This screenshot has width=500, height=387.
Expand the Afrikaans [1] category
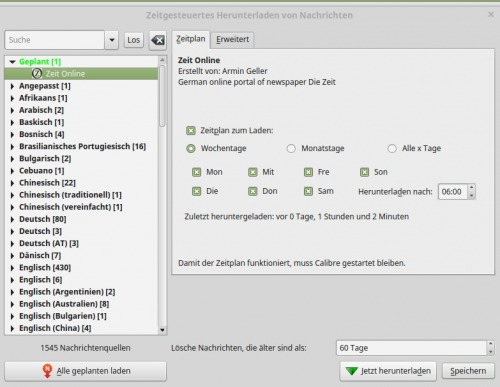click(x=12, y=98)
